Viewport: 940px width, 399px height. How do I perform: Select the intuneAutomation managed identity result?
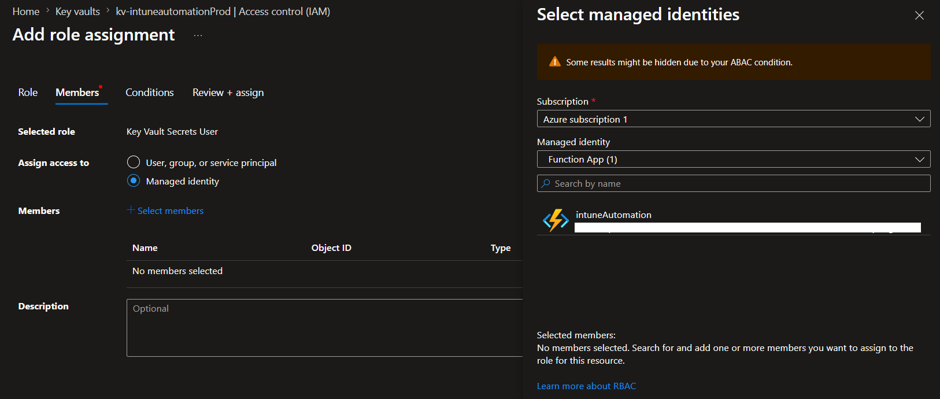pos(733,221)
